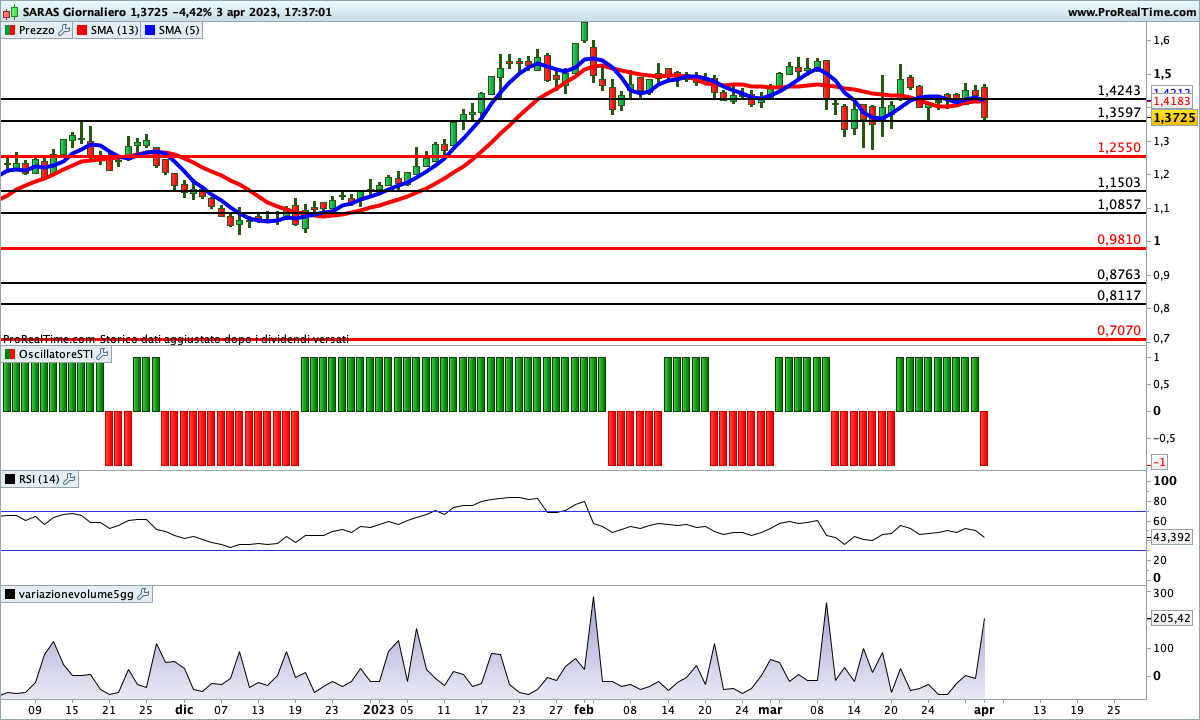Viewport: 1200px width, 720px height.
Task: Click the 1,6 price axis label
Action: pyautogui.click(x=1162, y=40)
